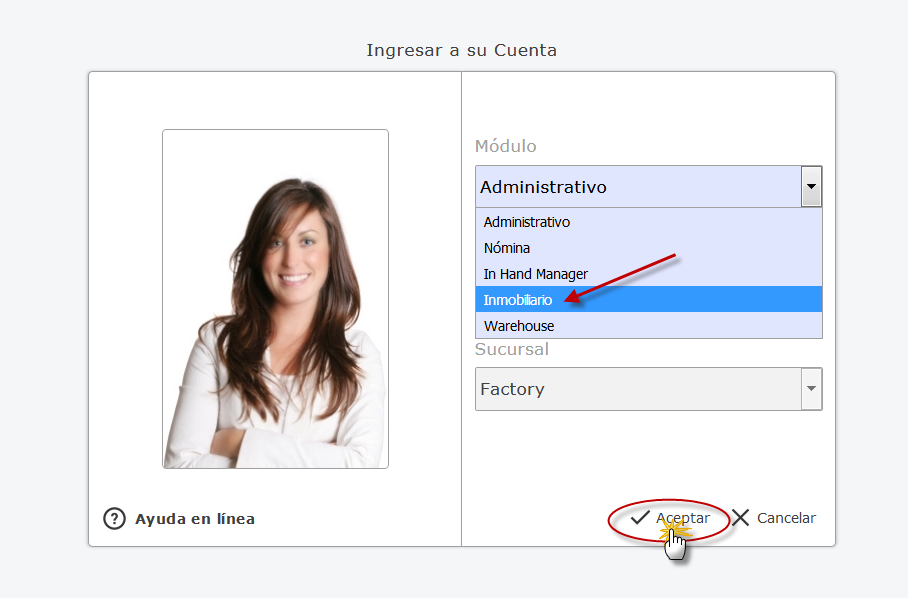Image resolution: width=908 pixels, height=598 pixels.
Task: Click the Cancelar button
Action: coord(774,518)
